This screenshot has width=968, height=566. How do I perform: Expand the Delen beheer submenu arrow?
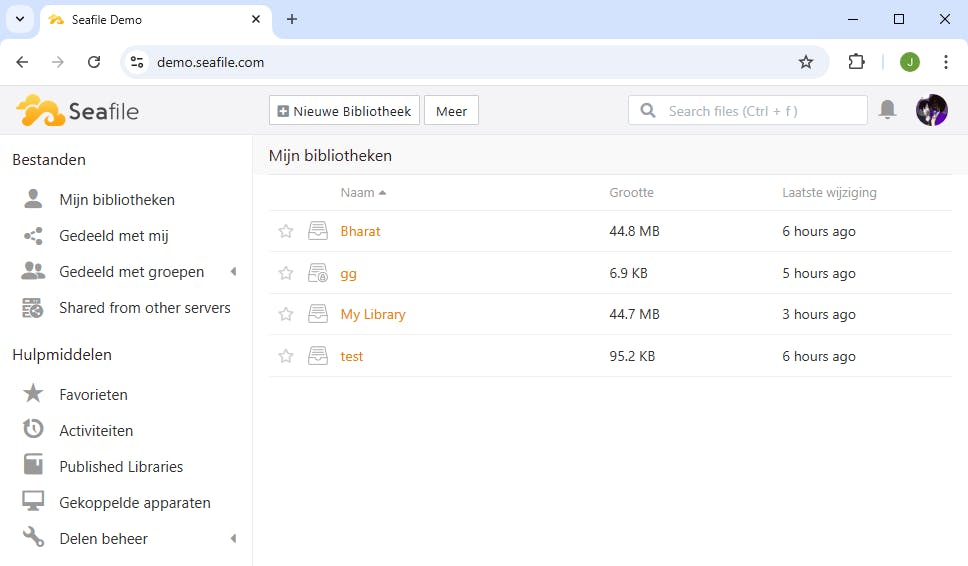pos(233,539)
